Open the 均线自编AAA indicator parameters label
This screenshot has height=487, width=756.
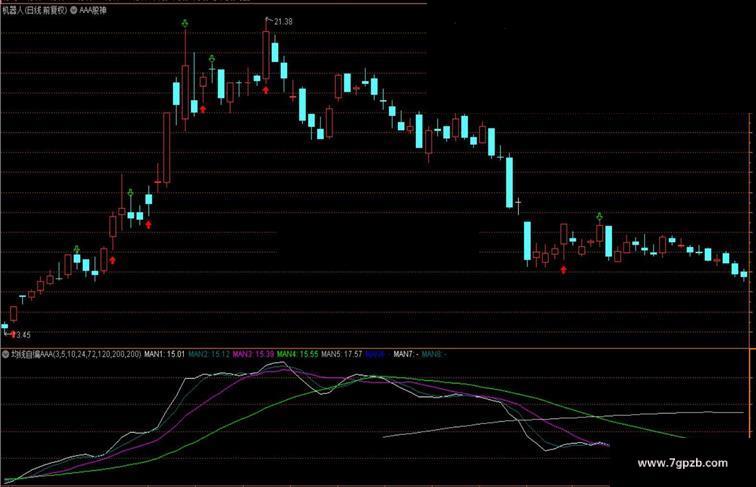pyautogui.click(x=76, y=354)
